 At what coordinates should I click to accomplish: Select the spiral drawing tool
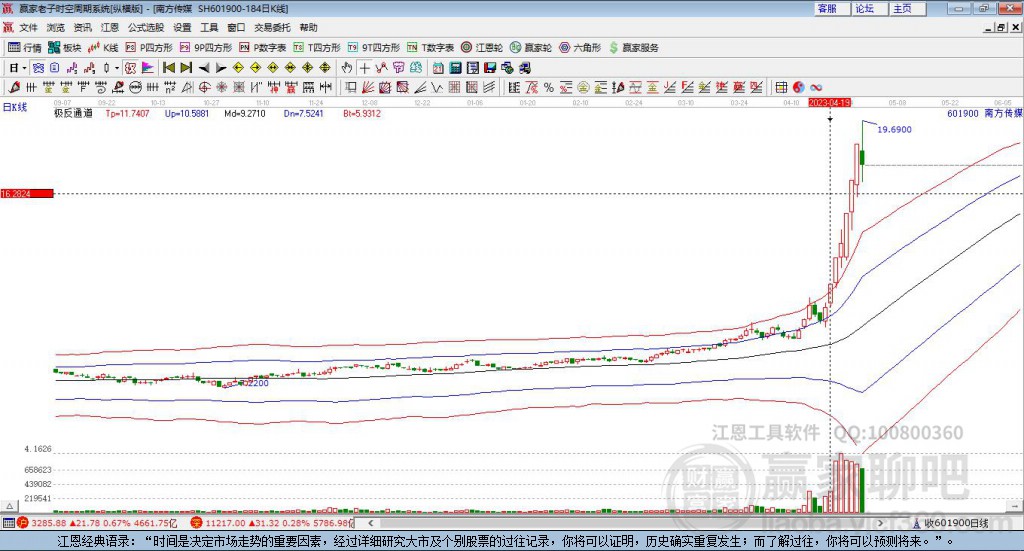tap(101, 87)
